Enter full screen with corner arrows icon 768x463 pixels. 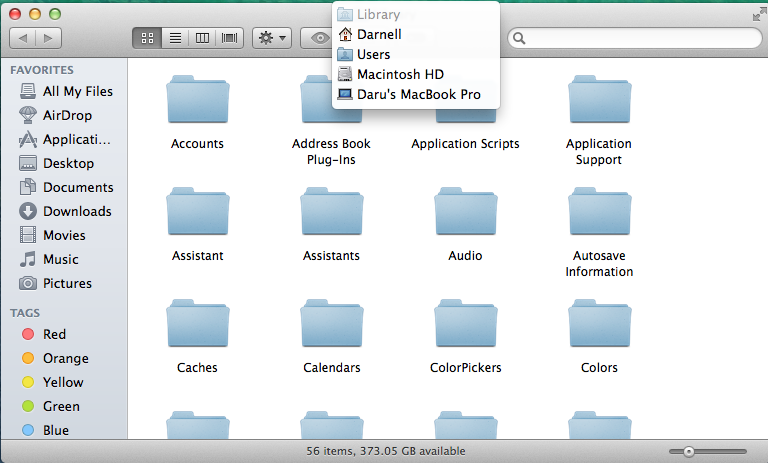[759, 15]
